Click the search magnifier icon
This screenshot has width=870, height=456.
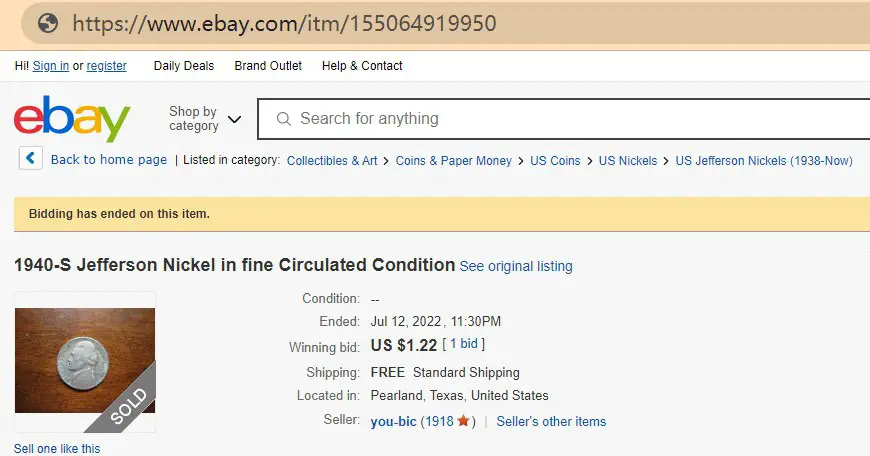pos(284,119)
